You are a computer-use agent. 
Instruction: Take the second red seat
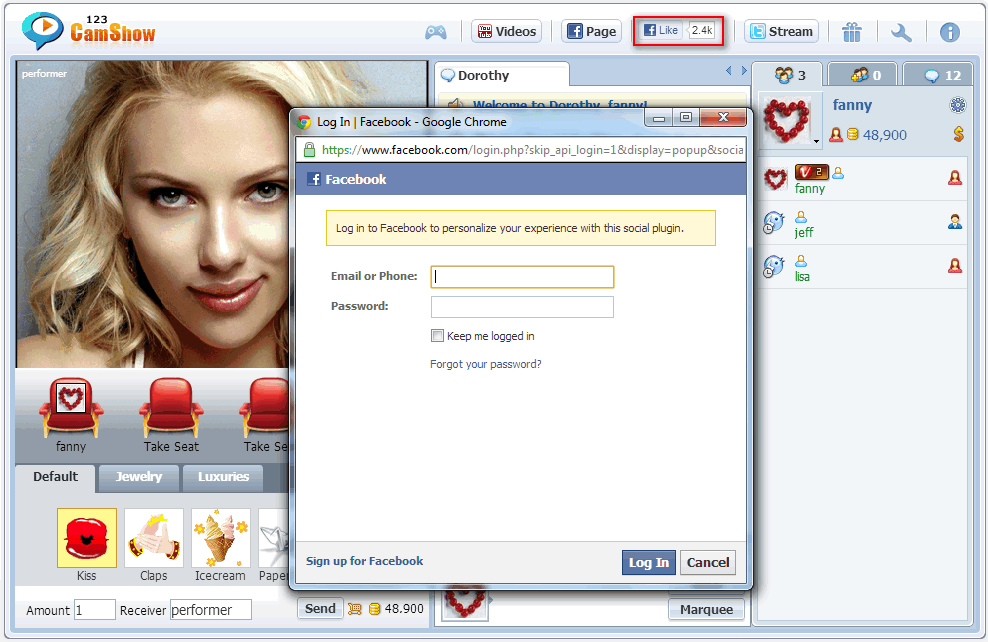point(171,407)
